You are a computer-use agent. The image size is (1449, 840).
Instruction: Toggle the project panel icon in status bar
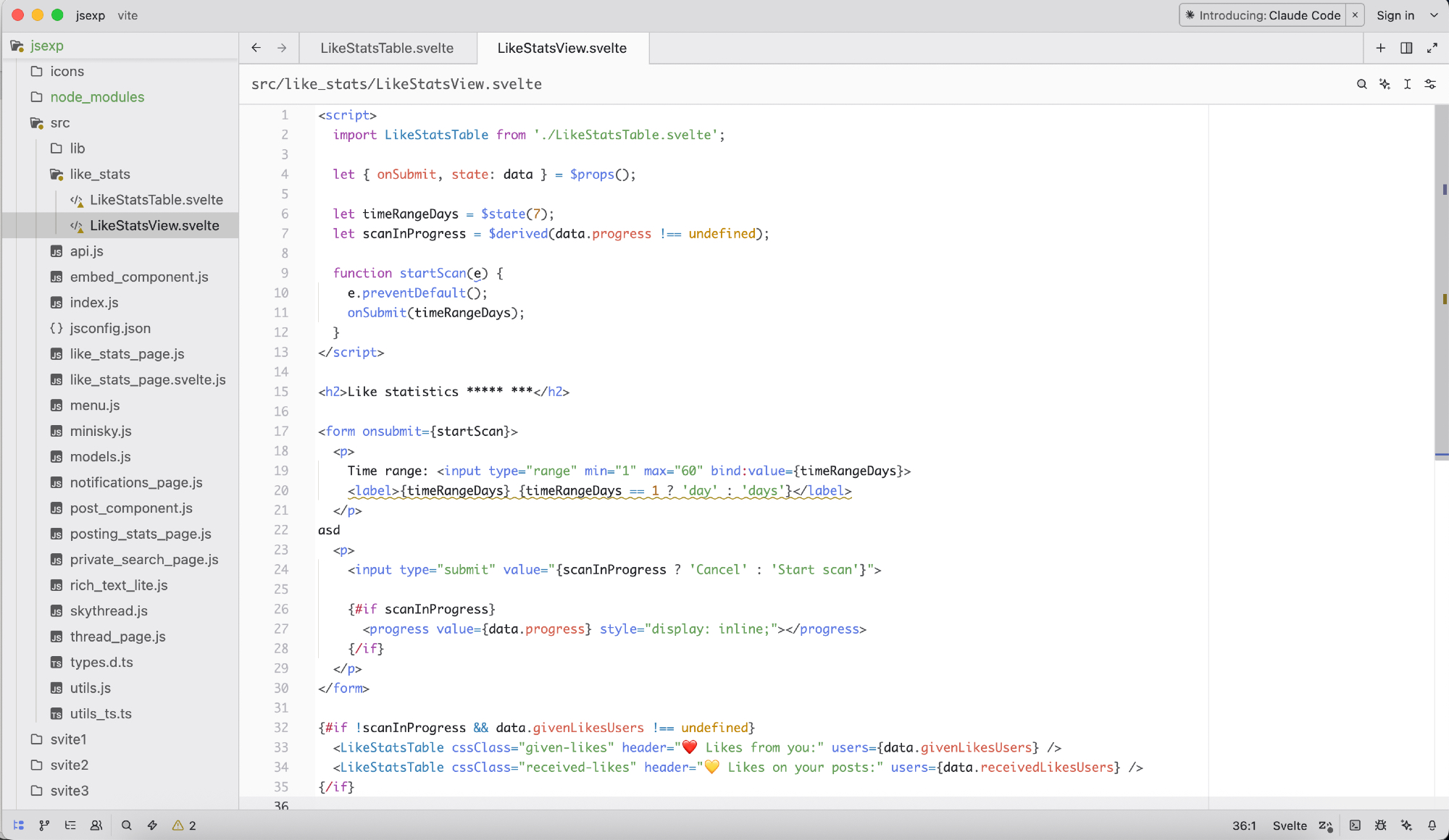(x=19, y=826)
